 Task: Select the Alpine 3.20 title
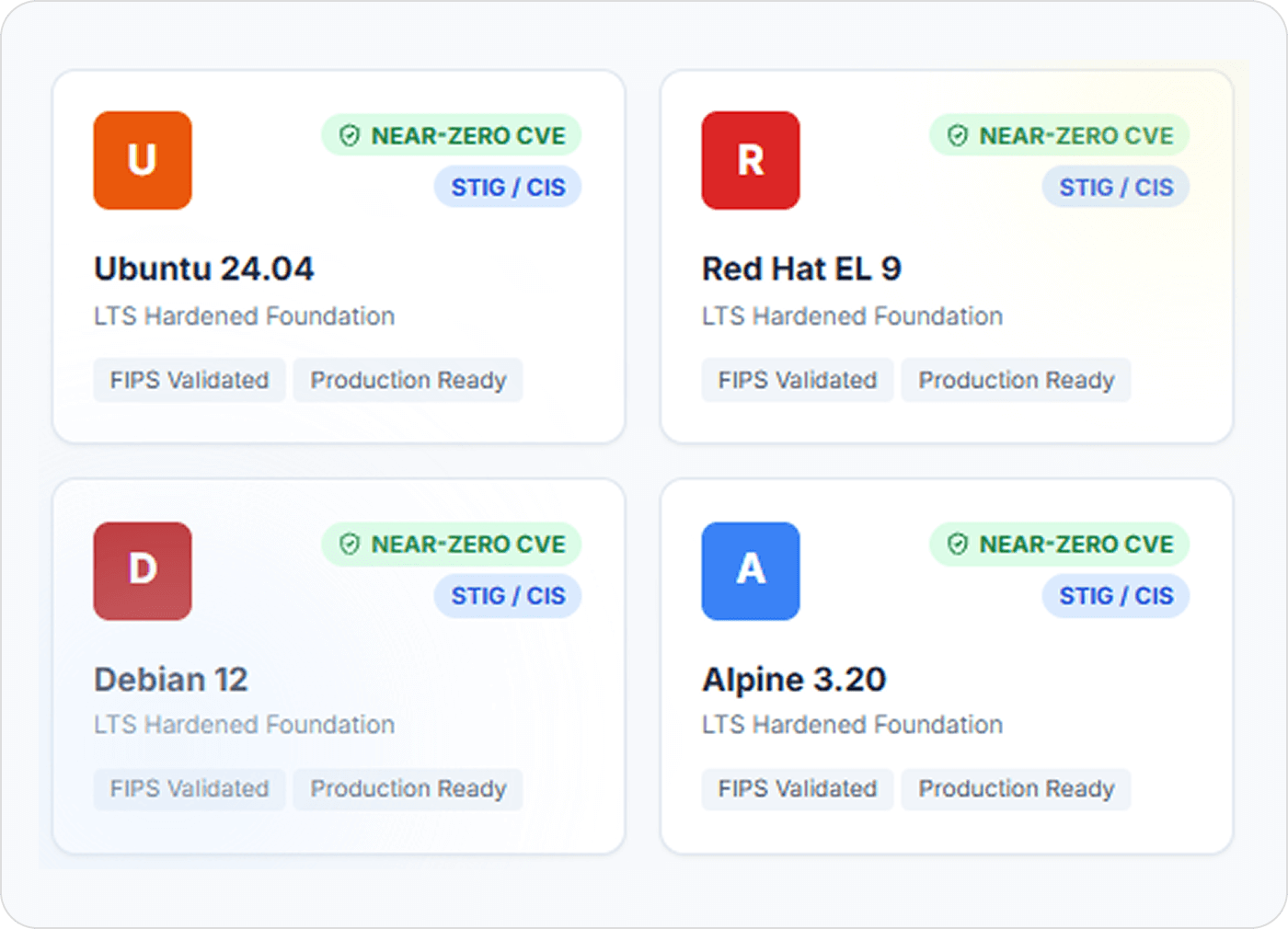(794, 679)
